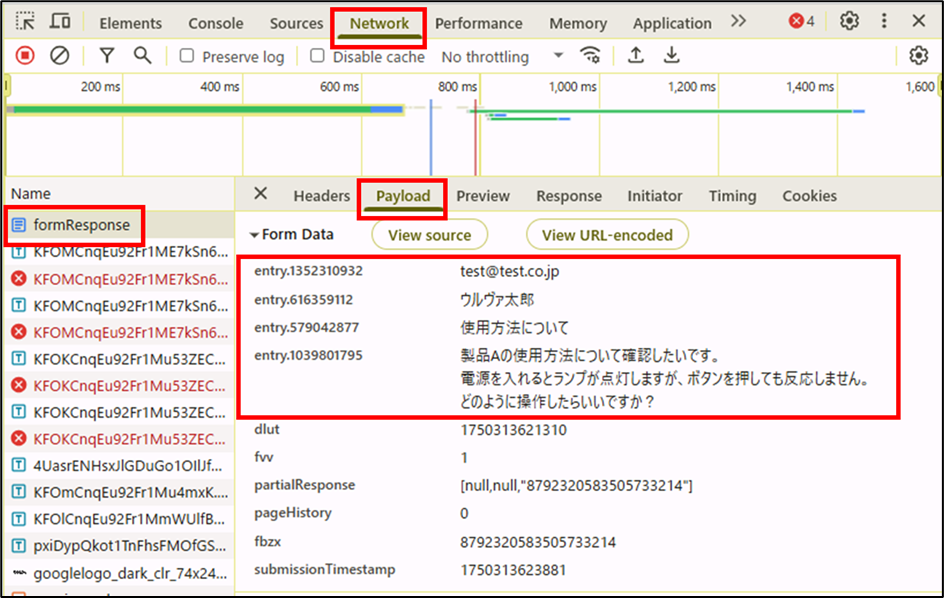944x598 pixels.
Task: Open the network search magnifier
Action: coord(143,56)
